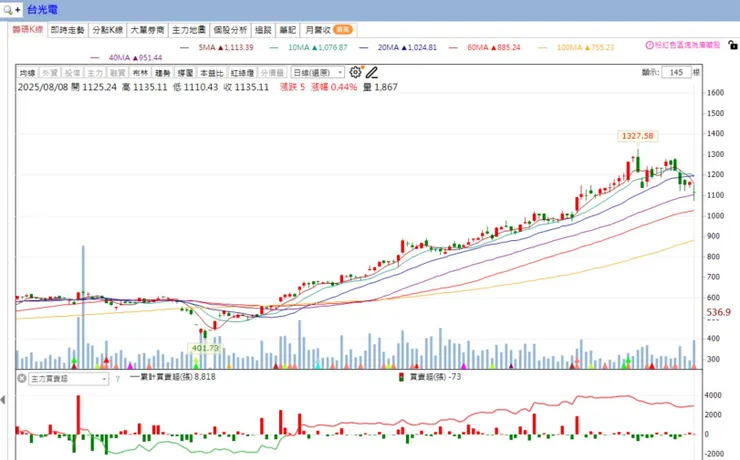Open the 主力地圖 tab
The image size is (740, 460).
pos(189,30)
